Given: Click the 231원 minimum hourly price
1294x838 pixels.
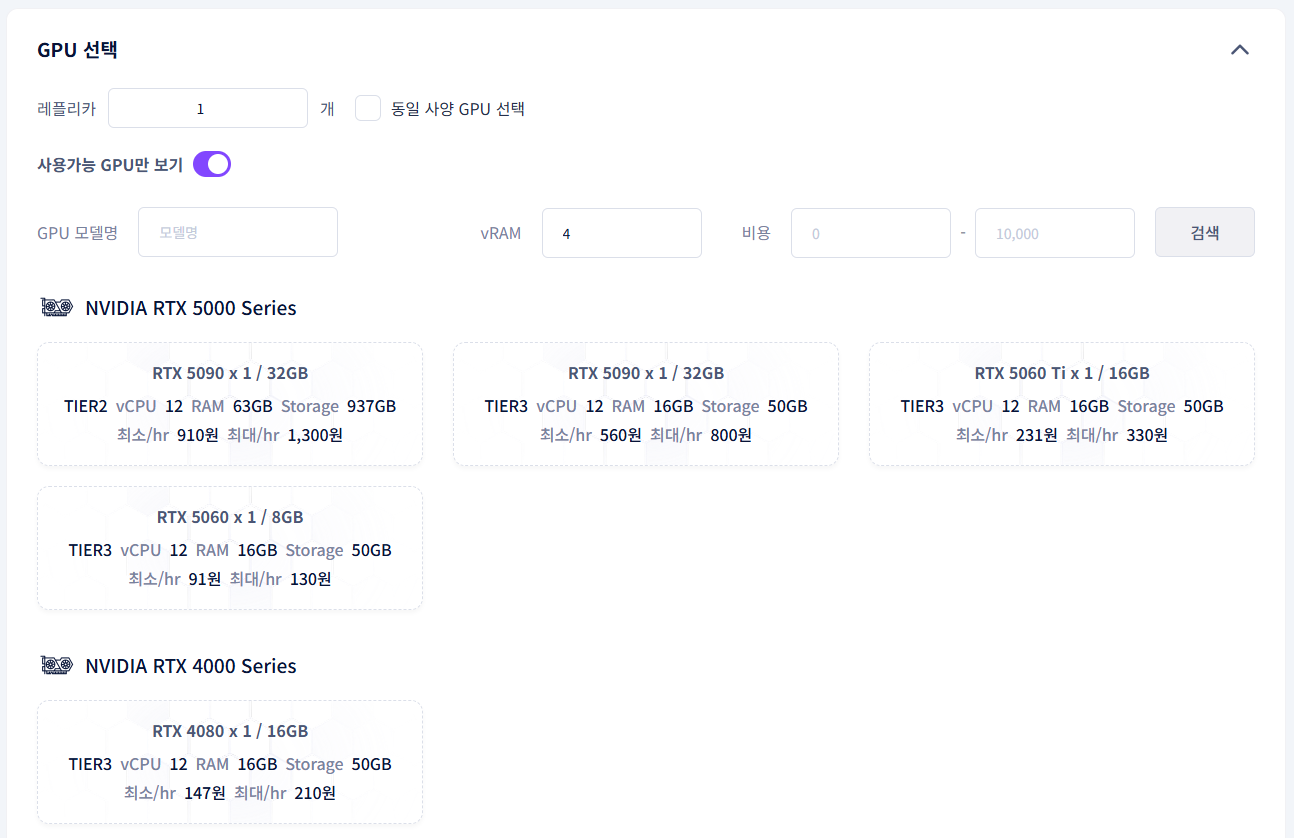Looking at the screenshot, I should tap(1035, 435).
